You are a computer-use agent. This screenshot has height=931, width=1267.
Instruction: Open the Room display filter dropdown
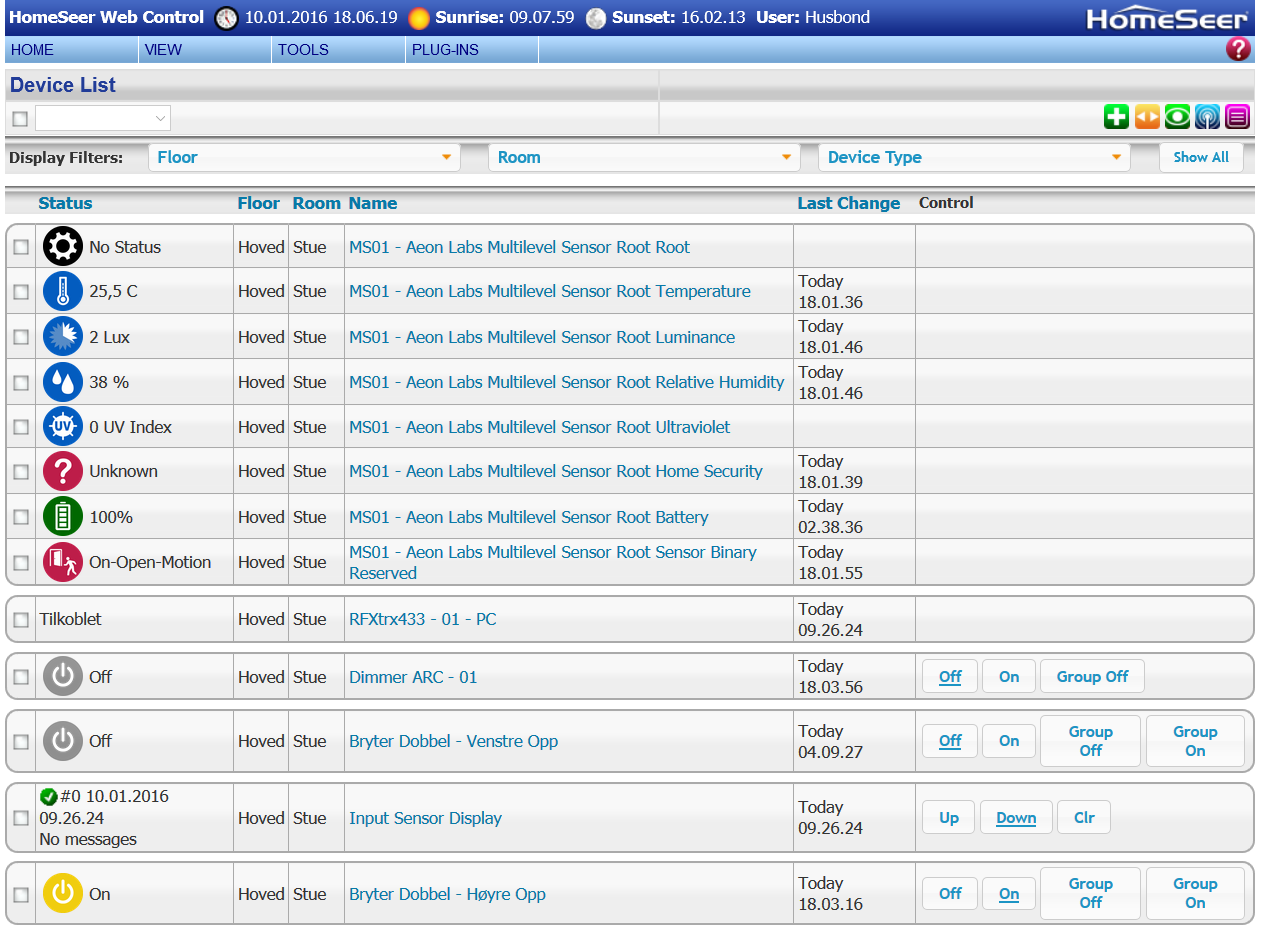(x=644, y=157)
